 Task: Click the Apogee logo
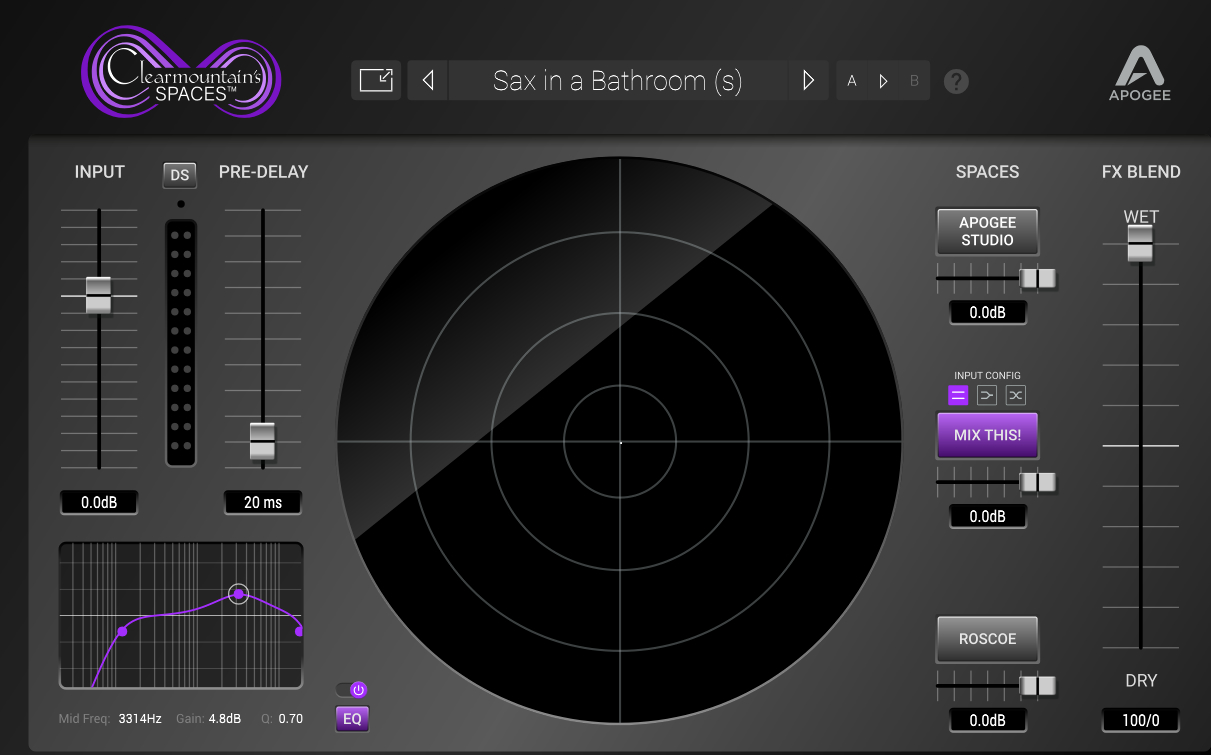coord(1139,73)
